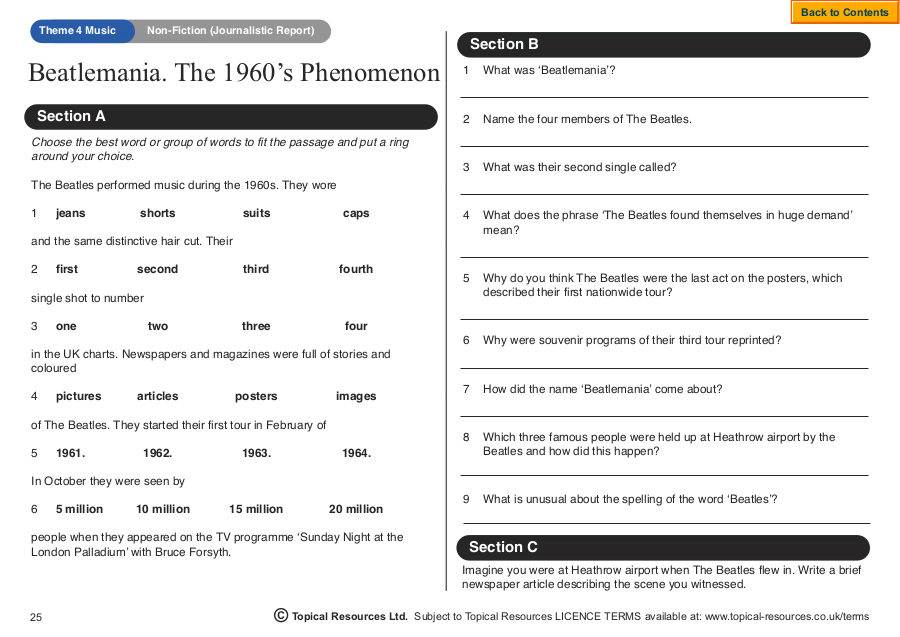
Task: Click the Beatlemania title heading
Action: (234, 72)
